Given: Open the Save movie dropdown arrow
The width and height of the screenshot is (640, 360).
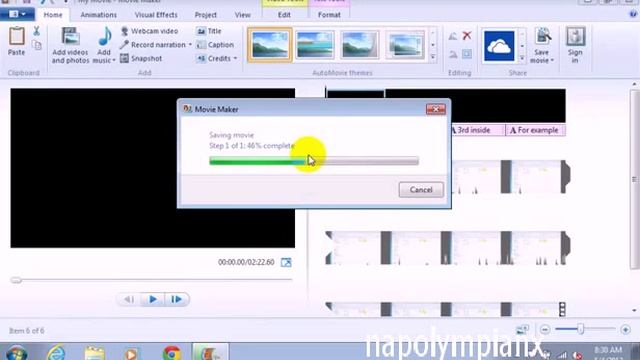Looking at the screenshot, I should point(552,60).
